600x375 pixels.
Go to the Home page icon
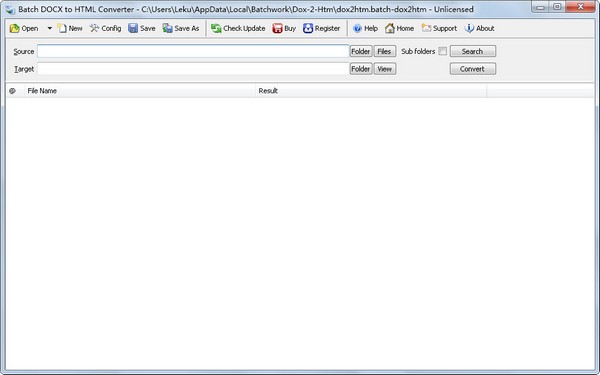pyautogui.click(x=399, y=28)
